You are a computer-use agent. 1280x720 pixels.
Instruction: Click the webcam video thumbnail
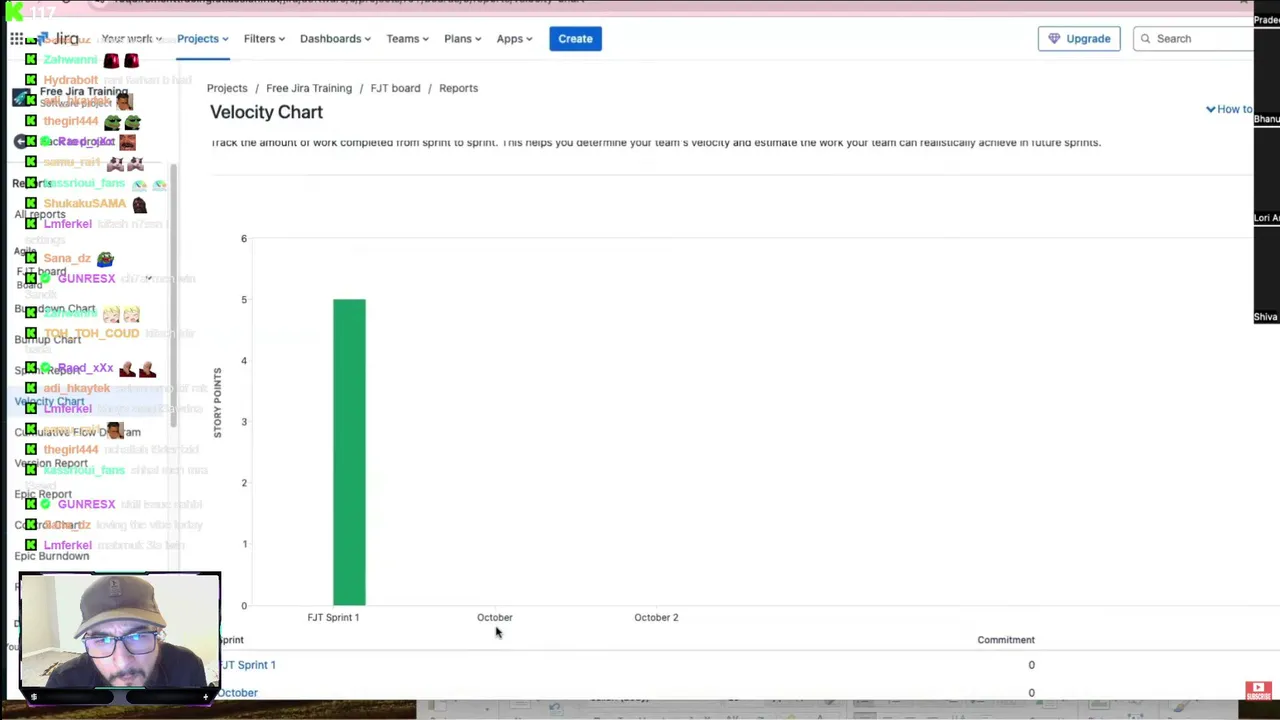point(119,633)
